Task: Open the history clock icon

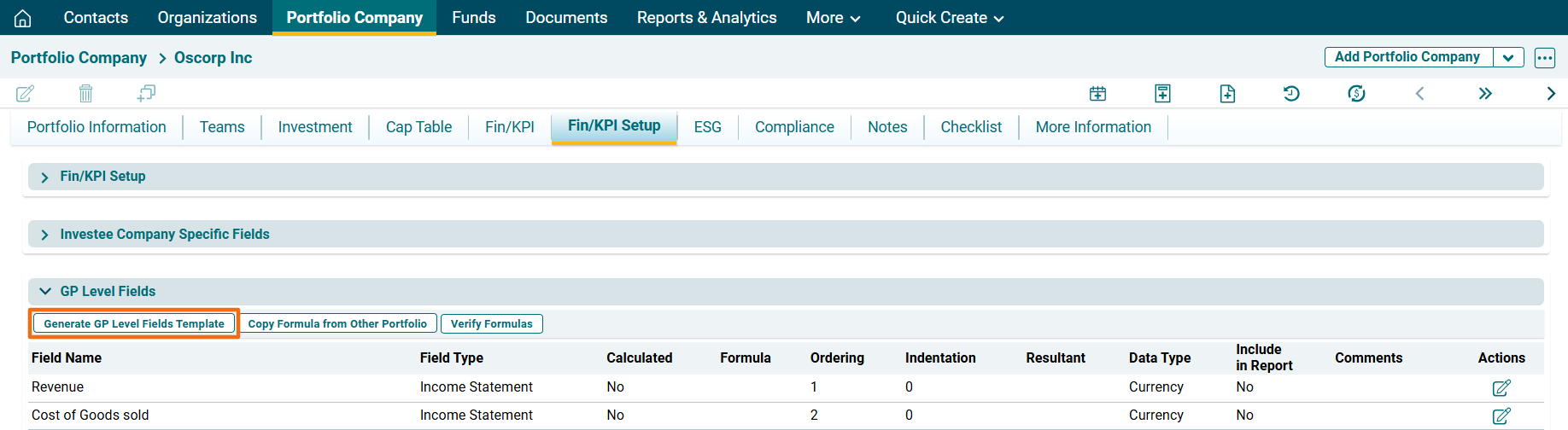Action: point(1291,93)
